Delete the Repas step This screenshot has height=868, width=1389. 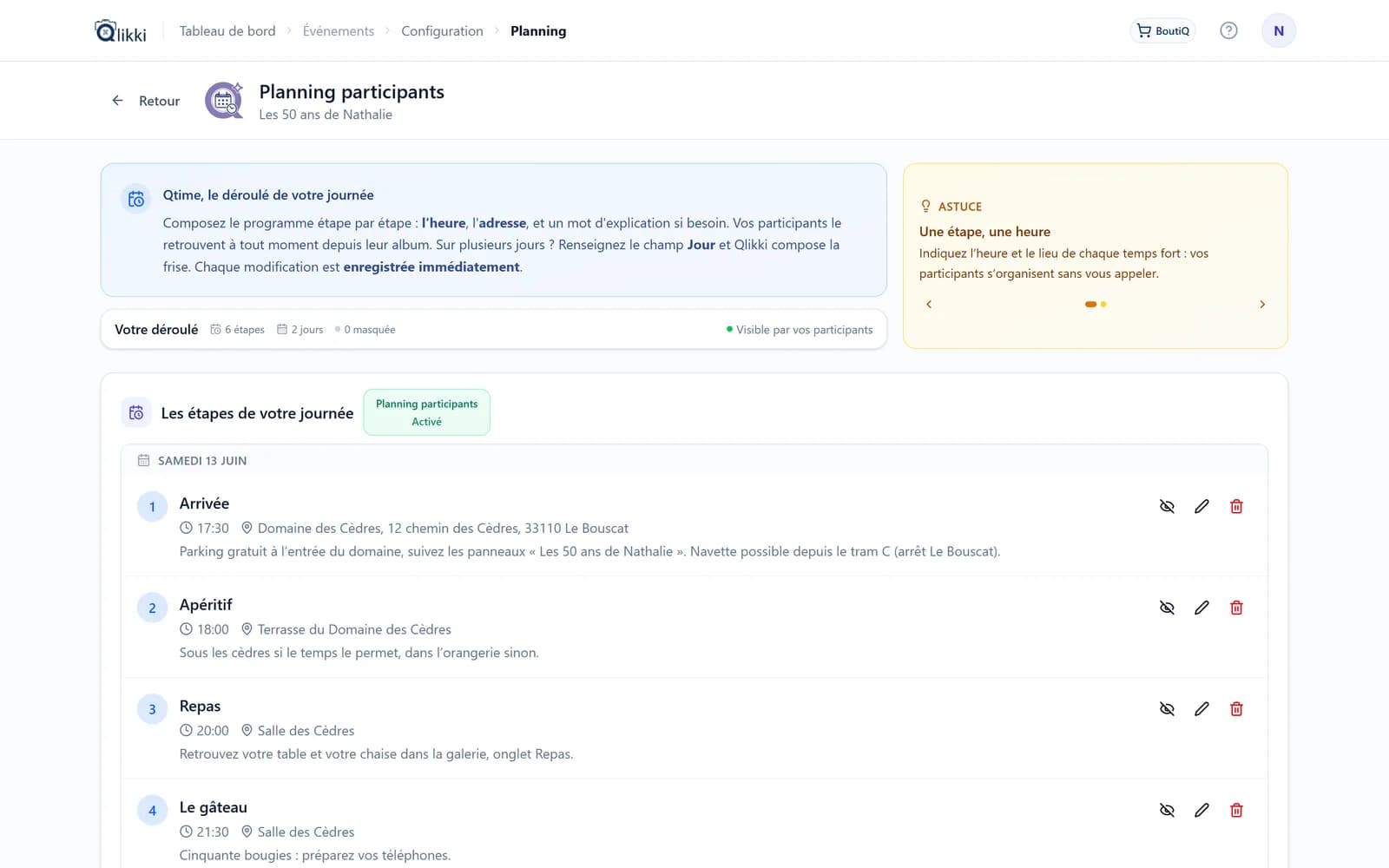point(1236,709)
